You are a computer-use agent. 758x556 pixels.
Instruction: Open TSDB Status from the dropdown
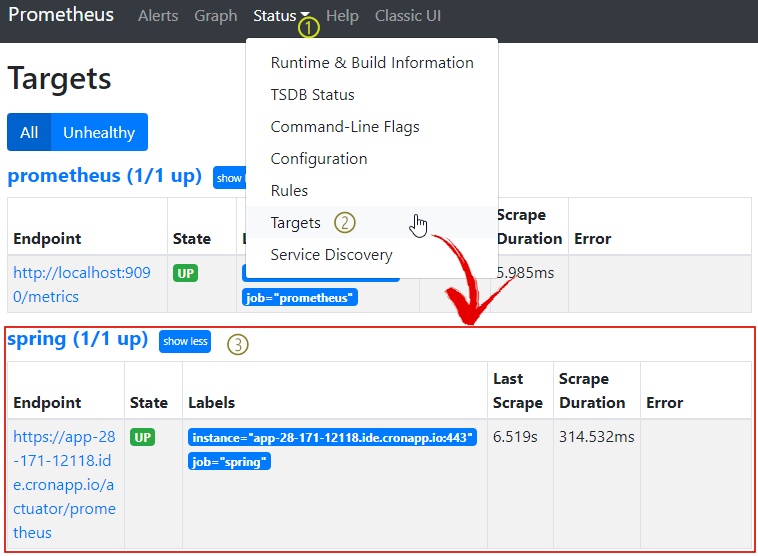pyautogui.click(x=372, y=95)
